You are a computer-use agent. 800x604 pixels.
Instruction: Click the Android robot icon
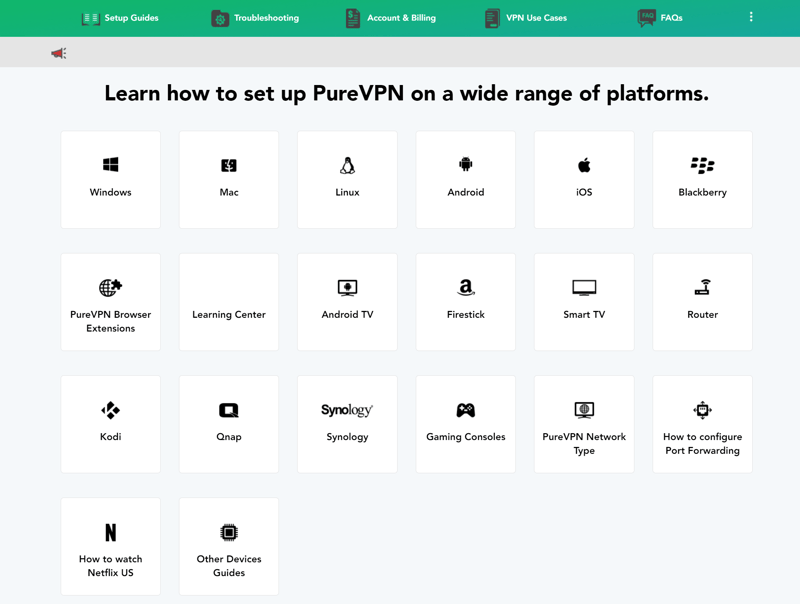point(466,164)
